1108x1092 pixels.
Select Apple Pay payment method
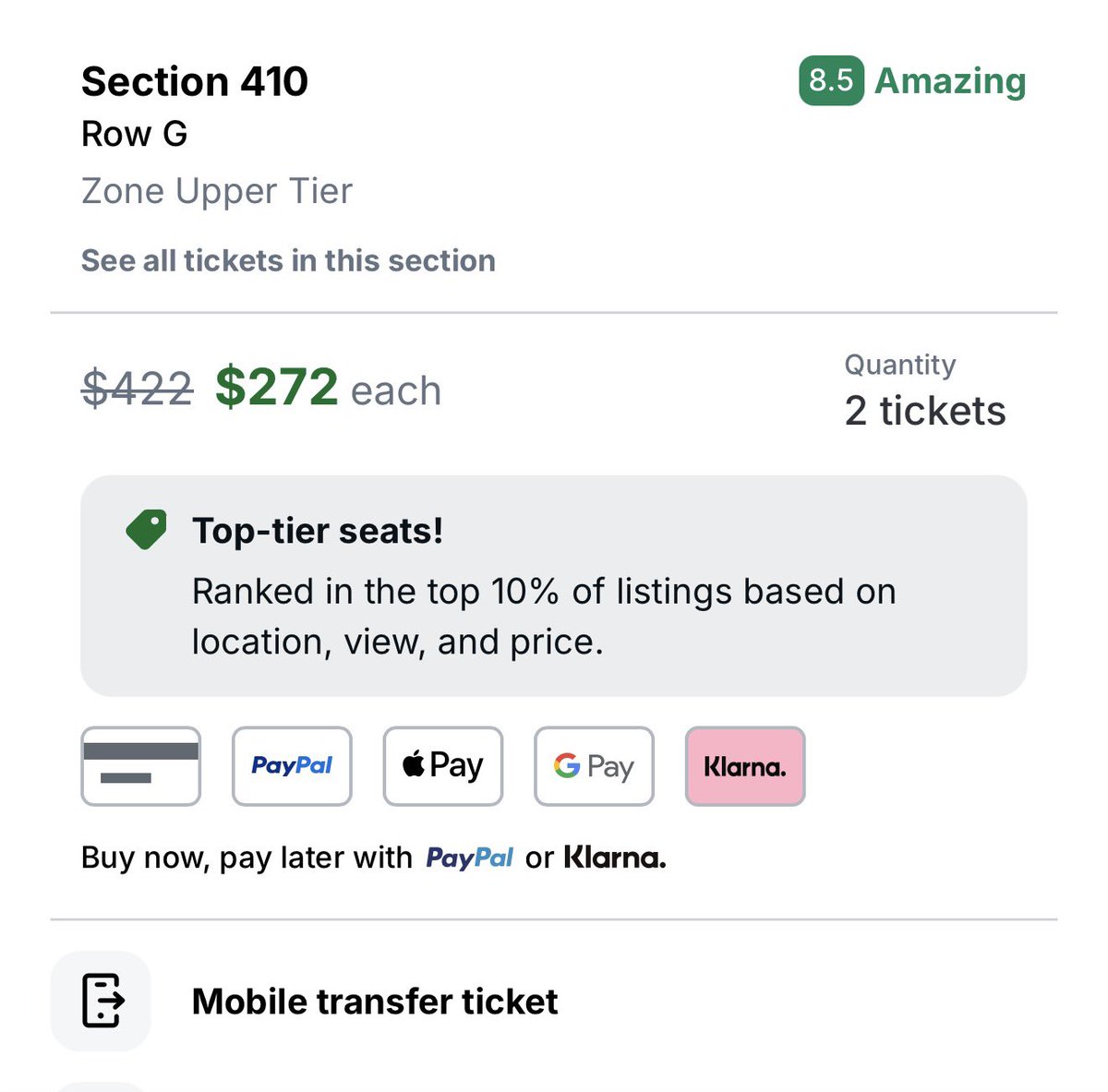pos(443,766)
